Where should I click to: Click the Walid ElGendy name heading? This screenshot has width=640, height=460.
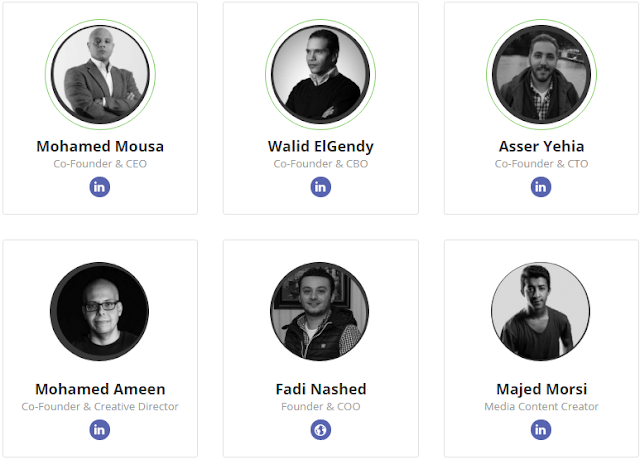pos(321,147)
